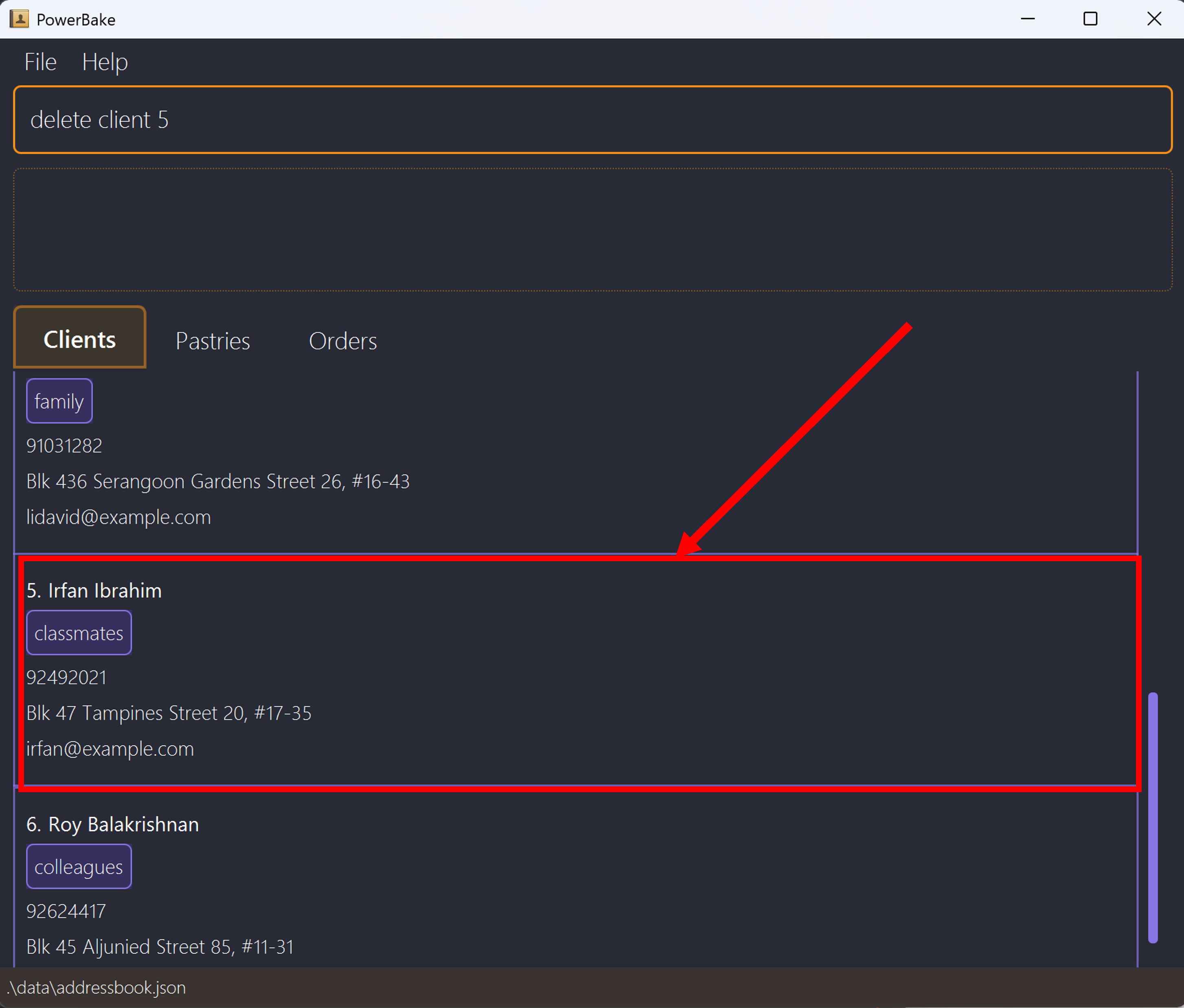Switch to the Pastries tab

pyautogui.click(x=213, y=341)
